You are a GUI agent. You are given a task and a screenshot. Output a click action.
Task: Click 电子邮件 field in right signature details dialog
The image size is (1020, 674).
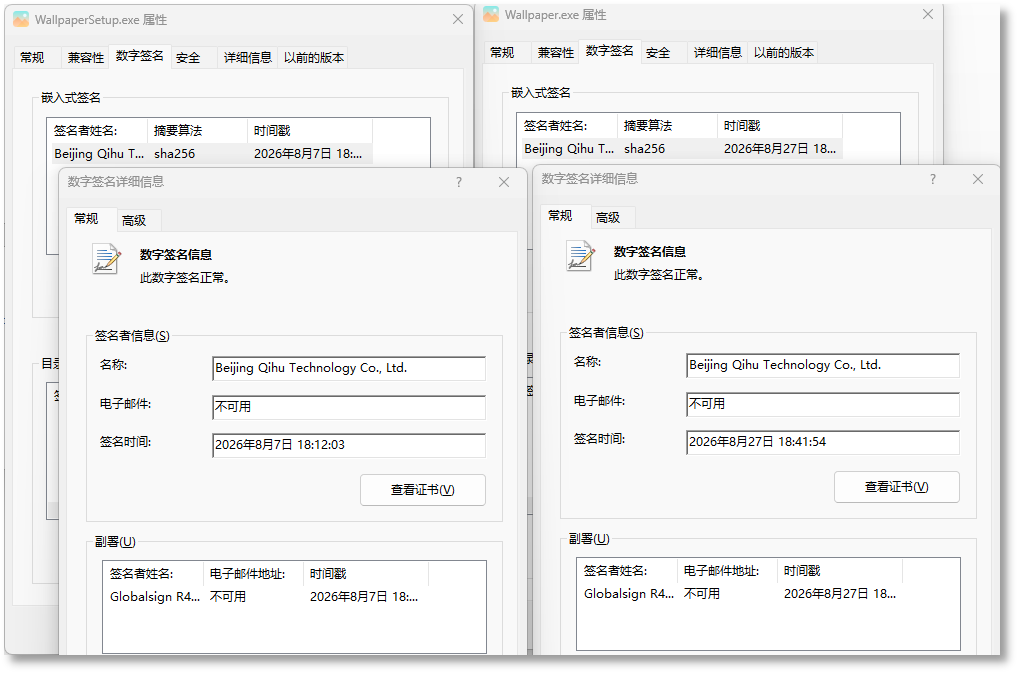(823, 404)
